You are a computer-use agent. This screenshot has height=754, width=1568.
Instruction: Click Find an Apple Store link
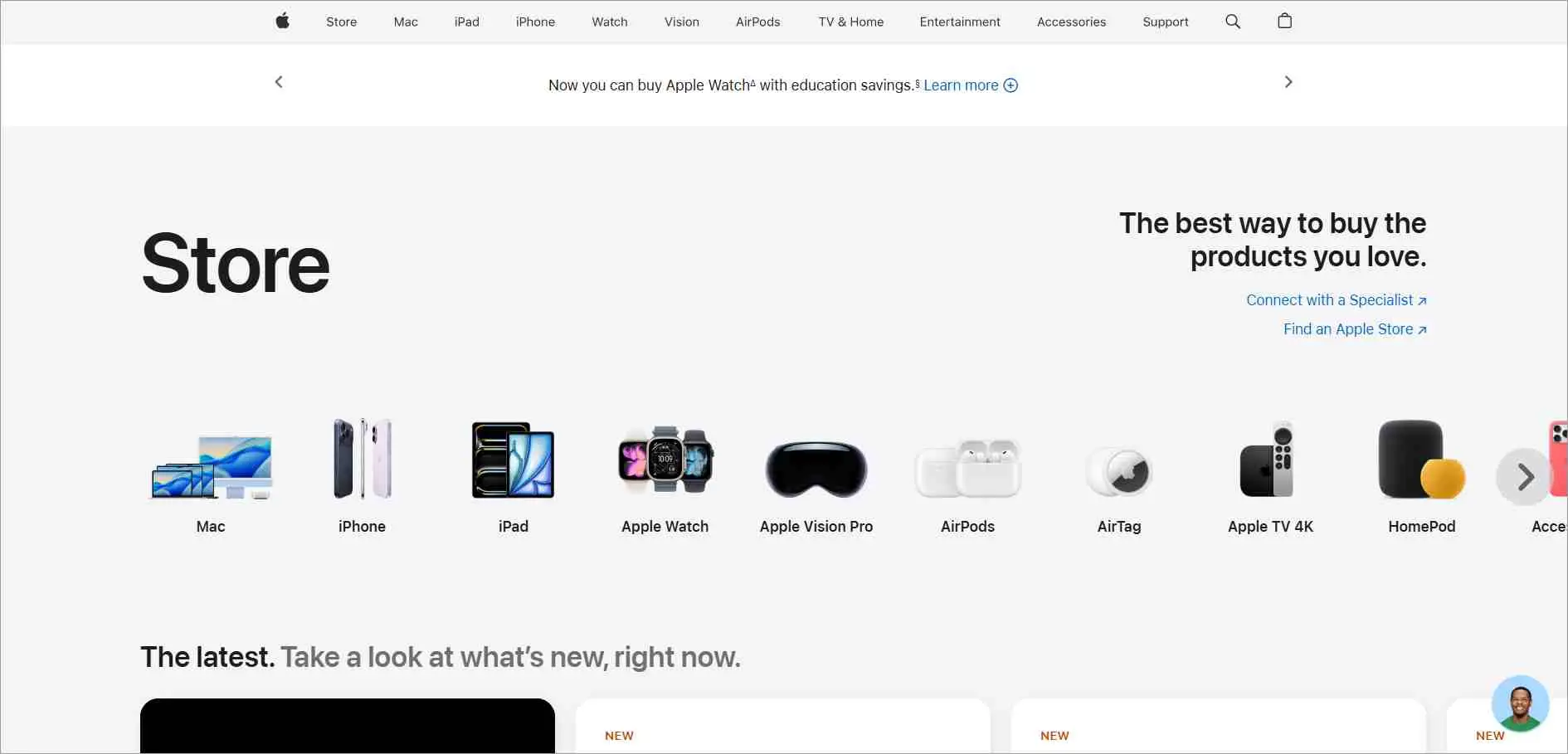1355,329
